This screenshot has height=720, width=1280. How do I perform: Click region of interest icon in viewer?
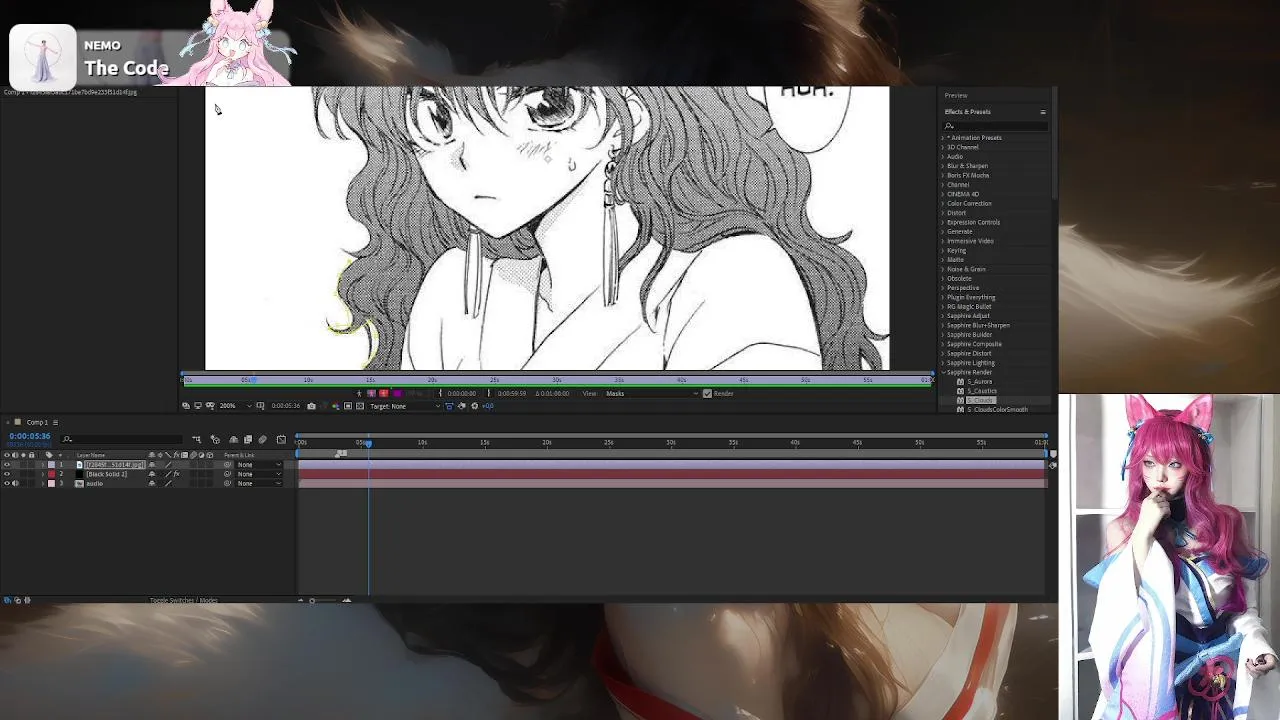348,405
